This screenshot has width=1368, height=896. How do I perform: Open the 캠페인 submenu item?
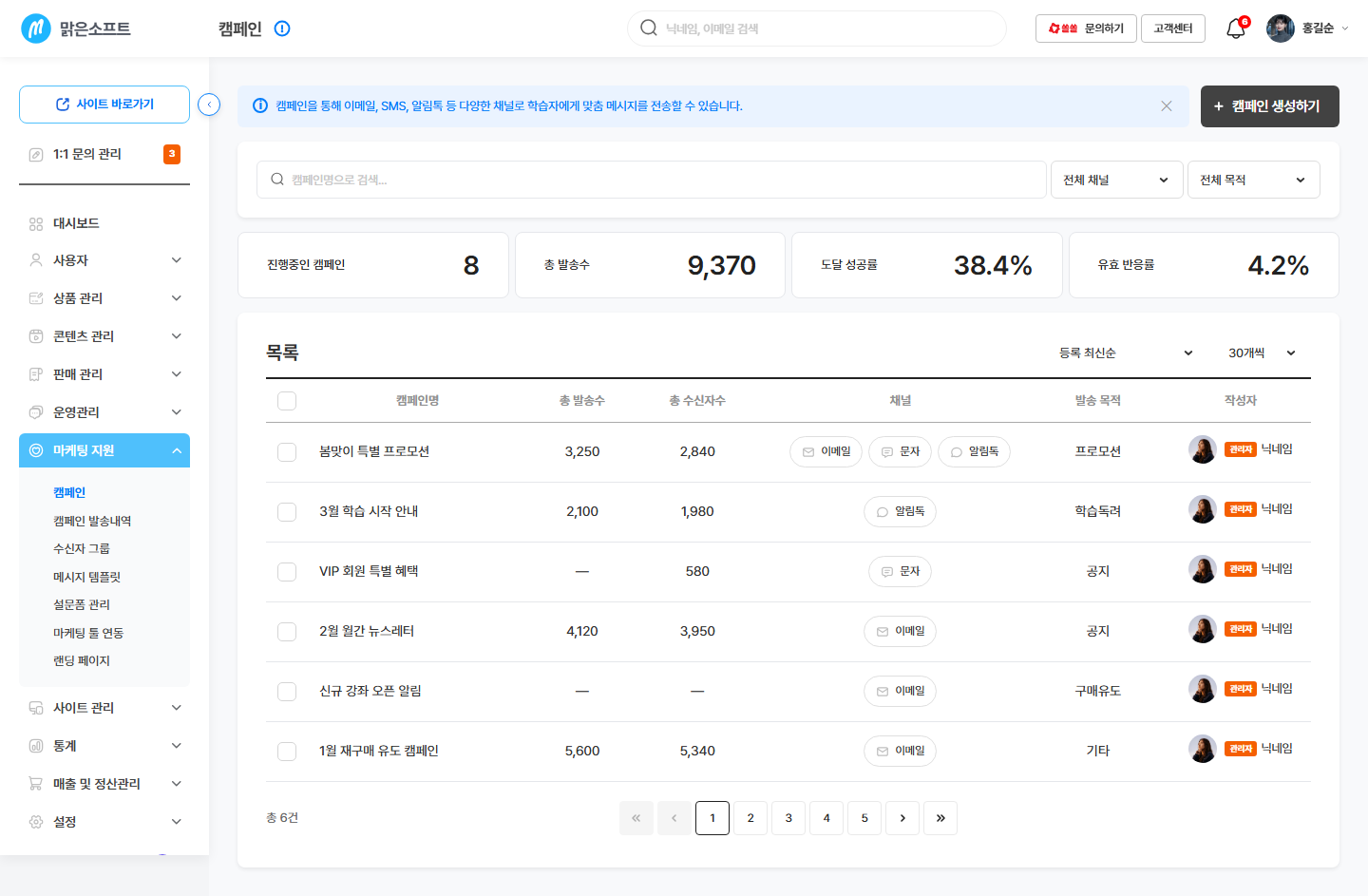point(69,492)
